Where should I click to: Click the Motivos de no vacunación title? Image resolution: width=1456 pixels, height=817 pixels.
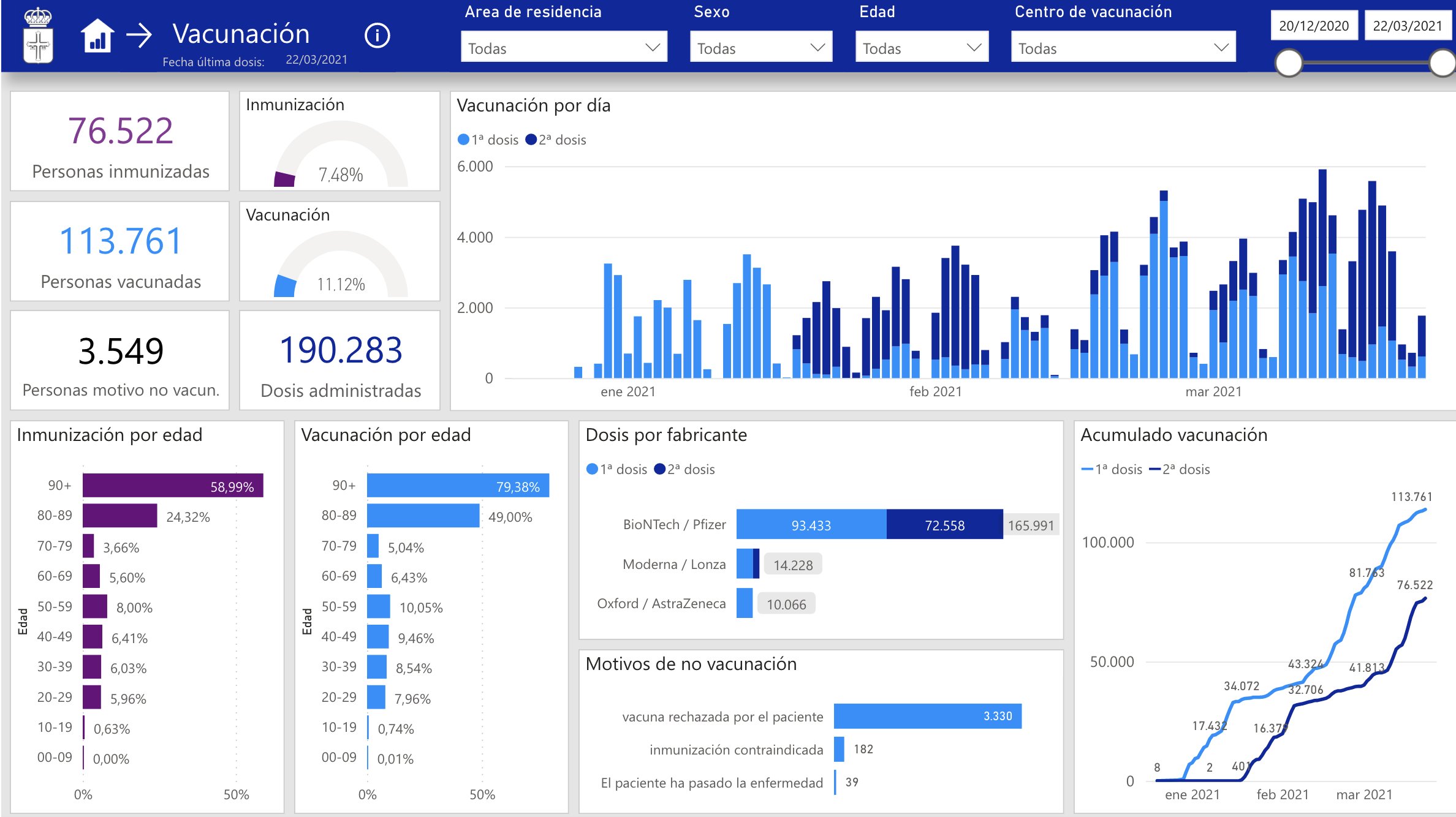click(x=691, y=663)
